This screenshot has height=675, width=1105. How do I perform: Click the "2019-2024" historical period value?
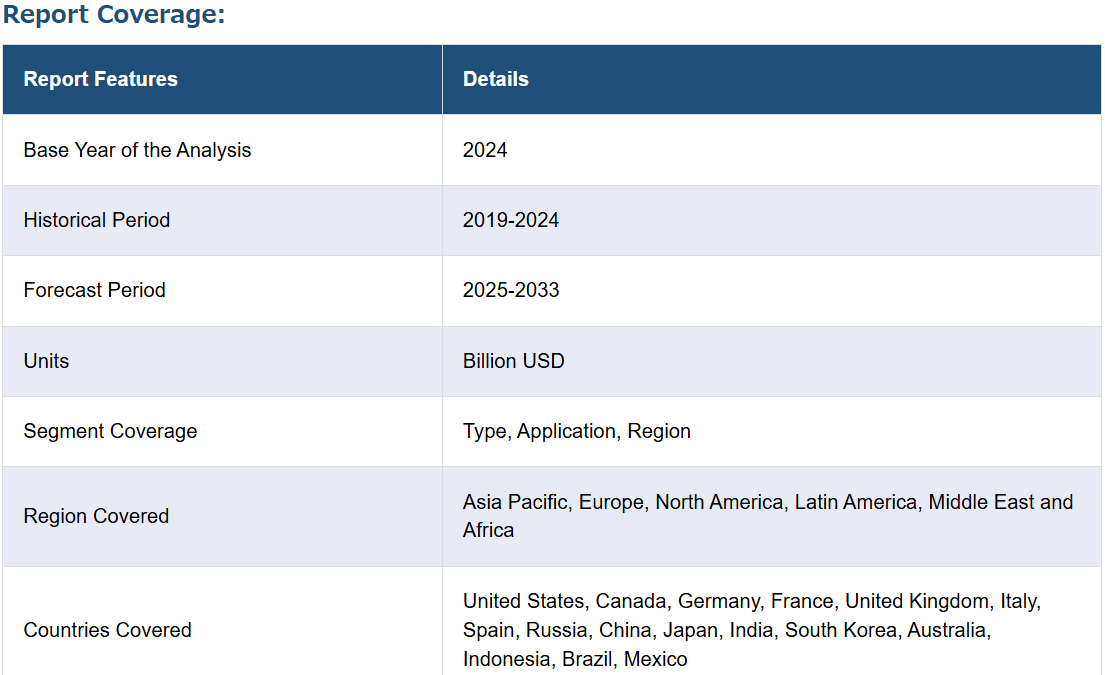point(511,220)
